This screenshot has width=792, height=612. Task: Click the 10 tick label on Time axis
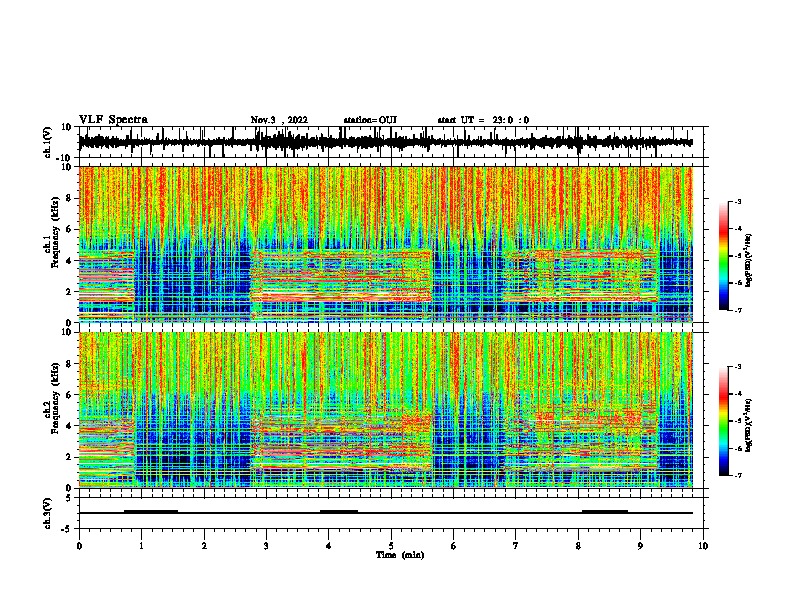click(703, 546)
